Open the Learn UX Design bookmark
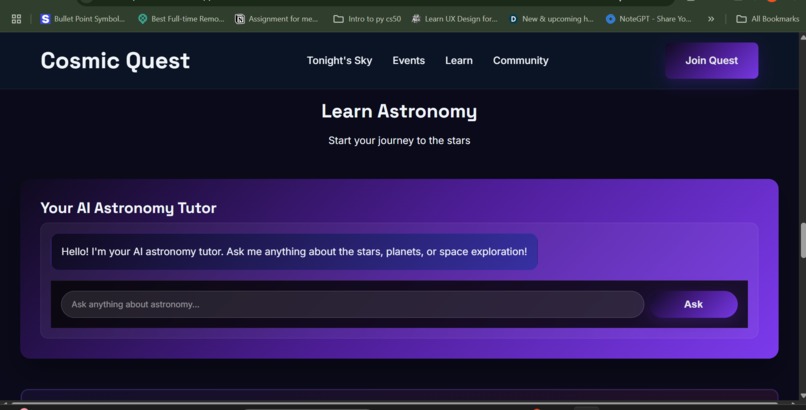This screenshot has height=410, width=806. pyautogui.click(x=454, y=19)
